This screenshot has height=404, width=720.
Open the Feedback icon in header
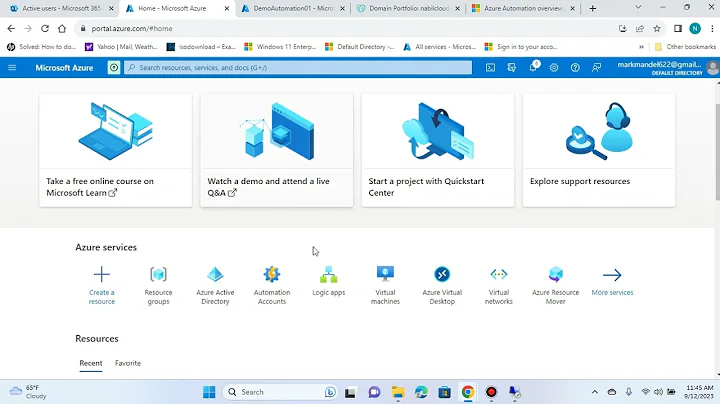(596, 67)
